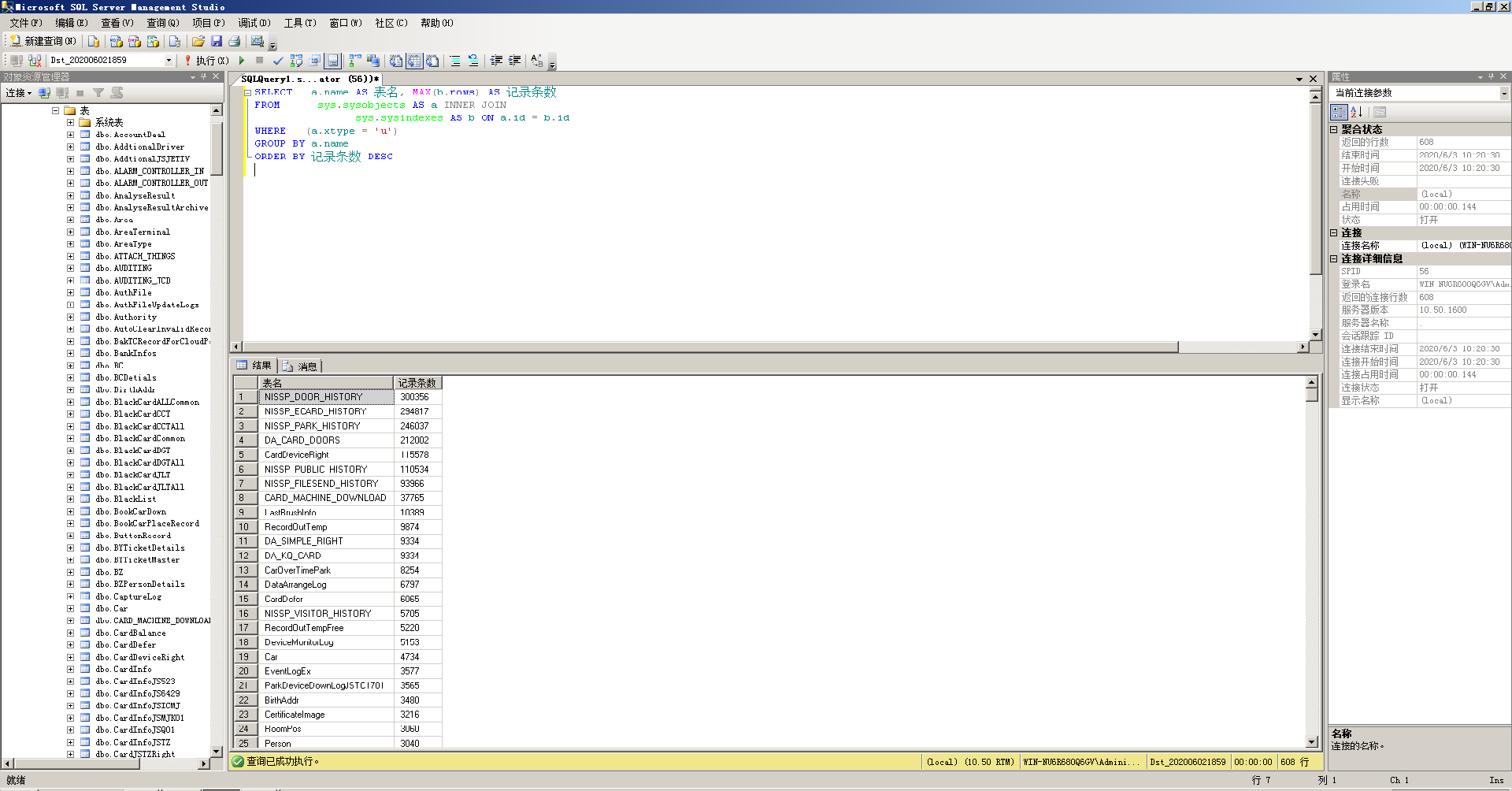The width and height of the screenshot is (1512, 791).
Task: Click the Save file toolbar icon
Action: coord(217,41)
